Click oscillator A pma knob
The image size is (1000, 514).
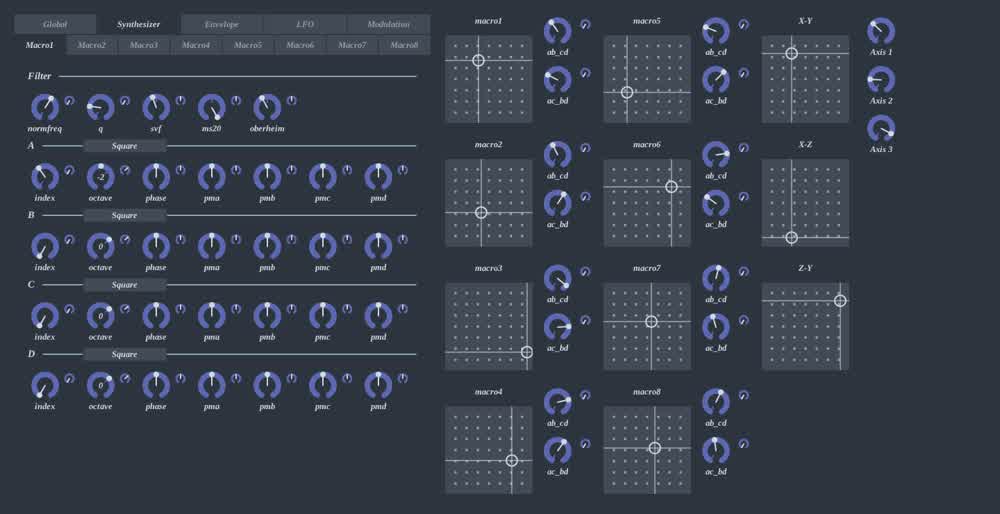[x=212, y=177]
